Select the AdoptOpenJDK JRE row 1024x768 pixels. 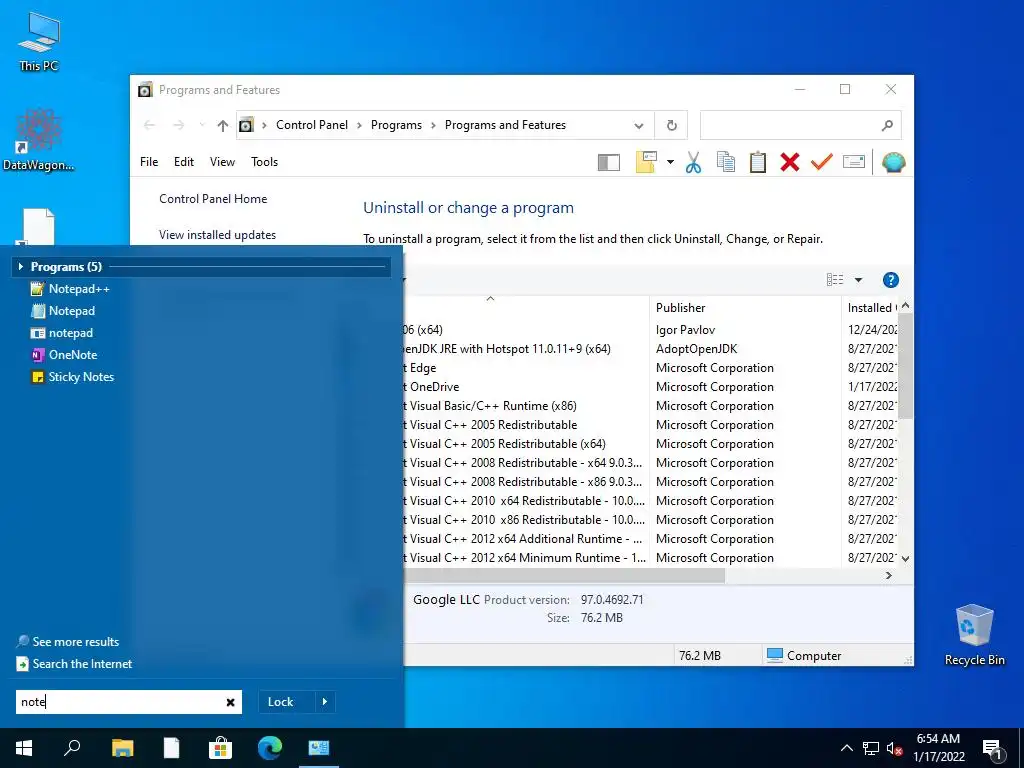click(x=650, y=349)
